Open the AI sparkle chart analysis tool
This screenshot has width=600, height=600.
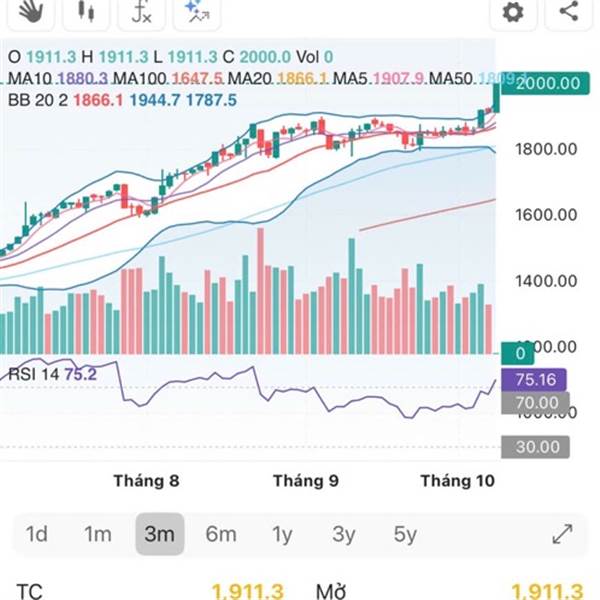(x=196, y=11)
